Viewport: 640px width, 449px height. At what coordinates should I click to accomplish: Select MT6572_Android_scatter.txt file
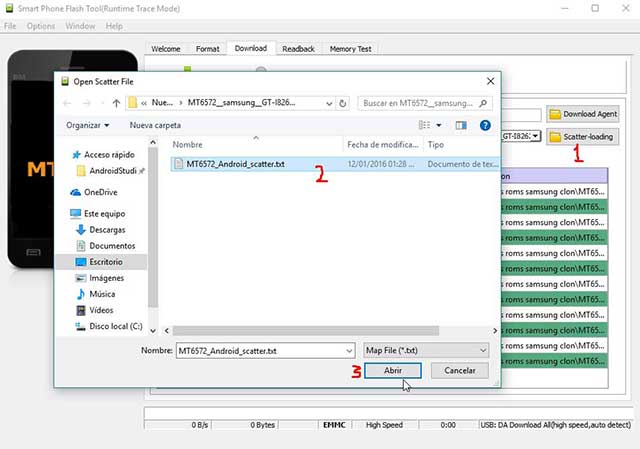click(335, 164)
